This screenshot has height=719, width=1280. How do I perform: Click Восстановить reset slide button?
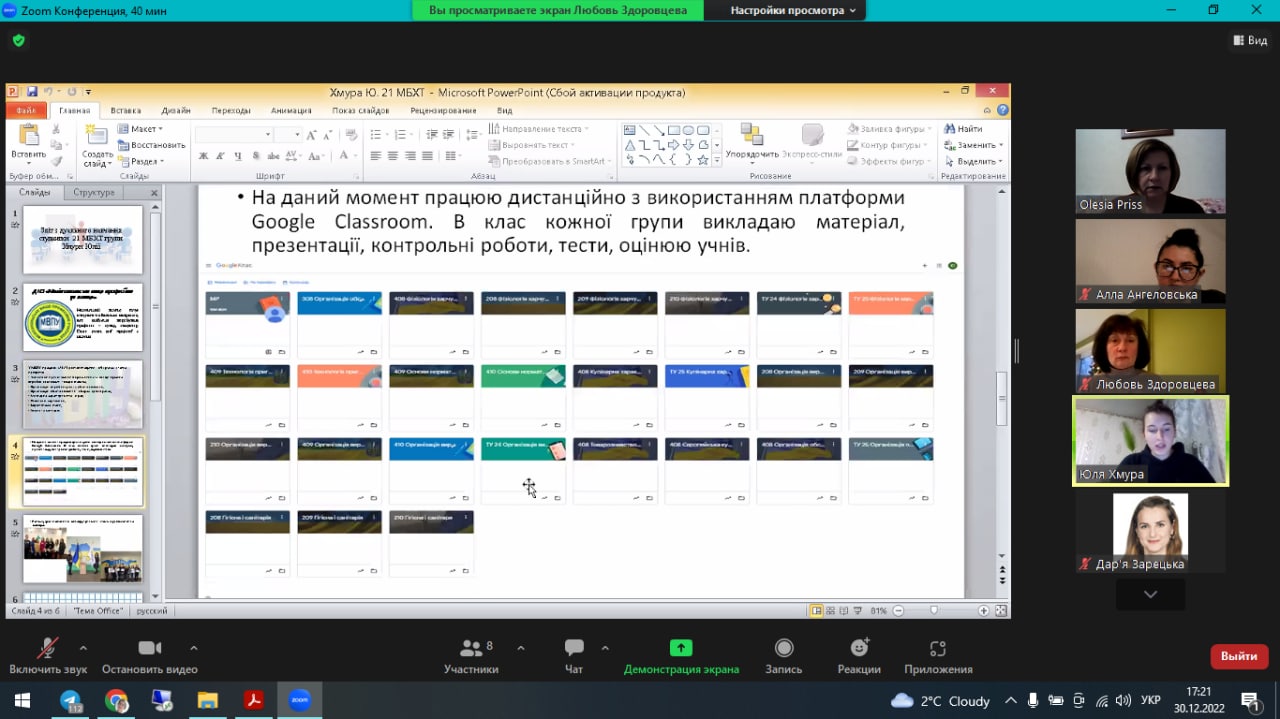151,145
